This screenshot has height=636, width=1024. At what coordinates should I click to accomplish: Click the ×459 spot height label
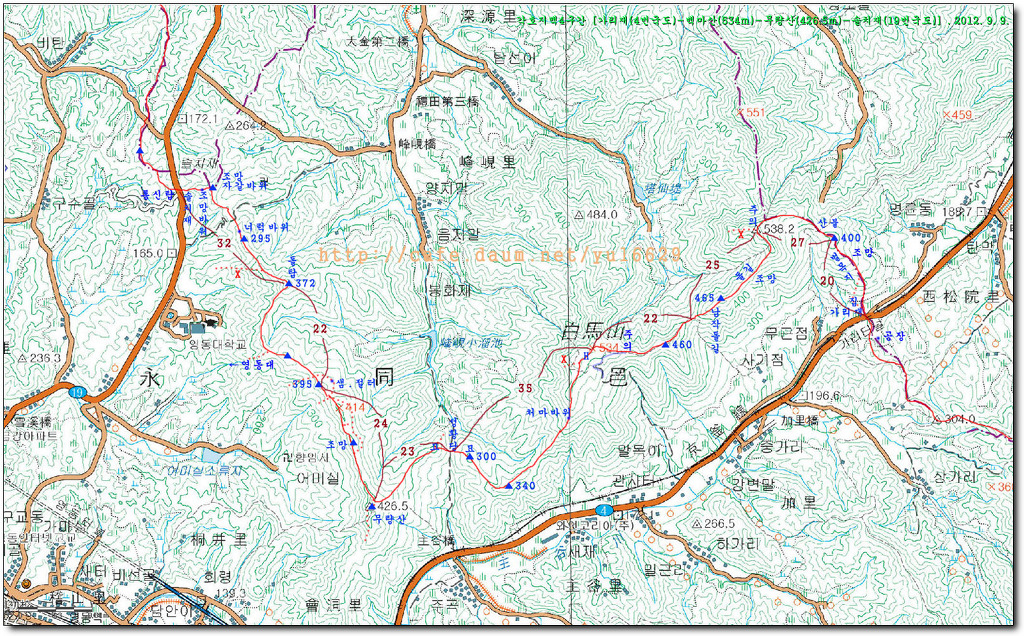point(957,115)
